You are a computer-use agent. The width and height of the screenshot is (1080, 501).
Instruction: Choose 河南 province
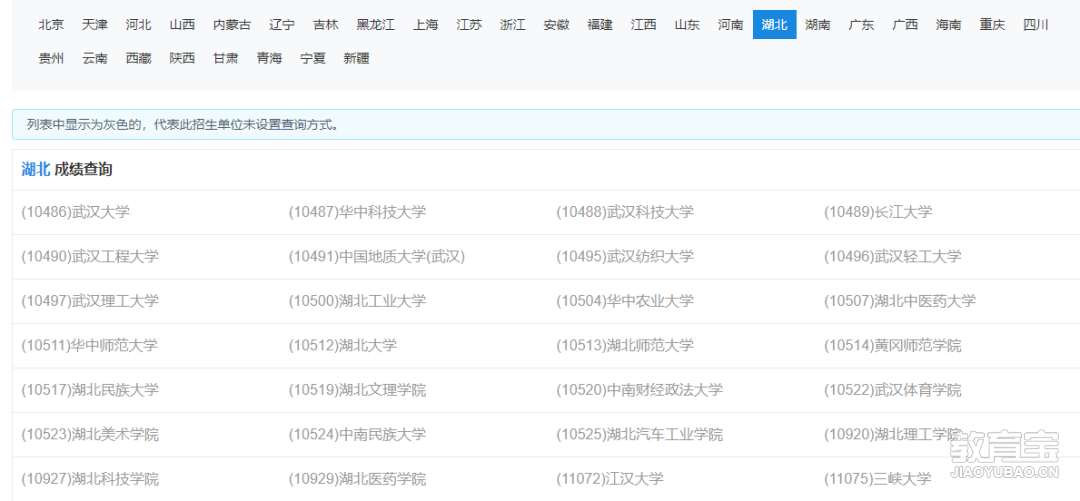tap(731, 25)
